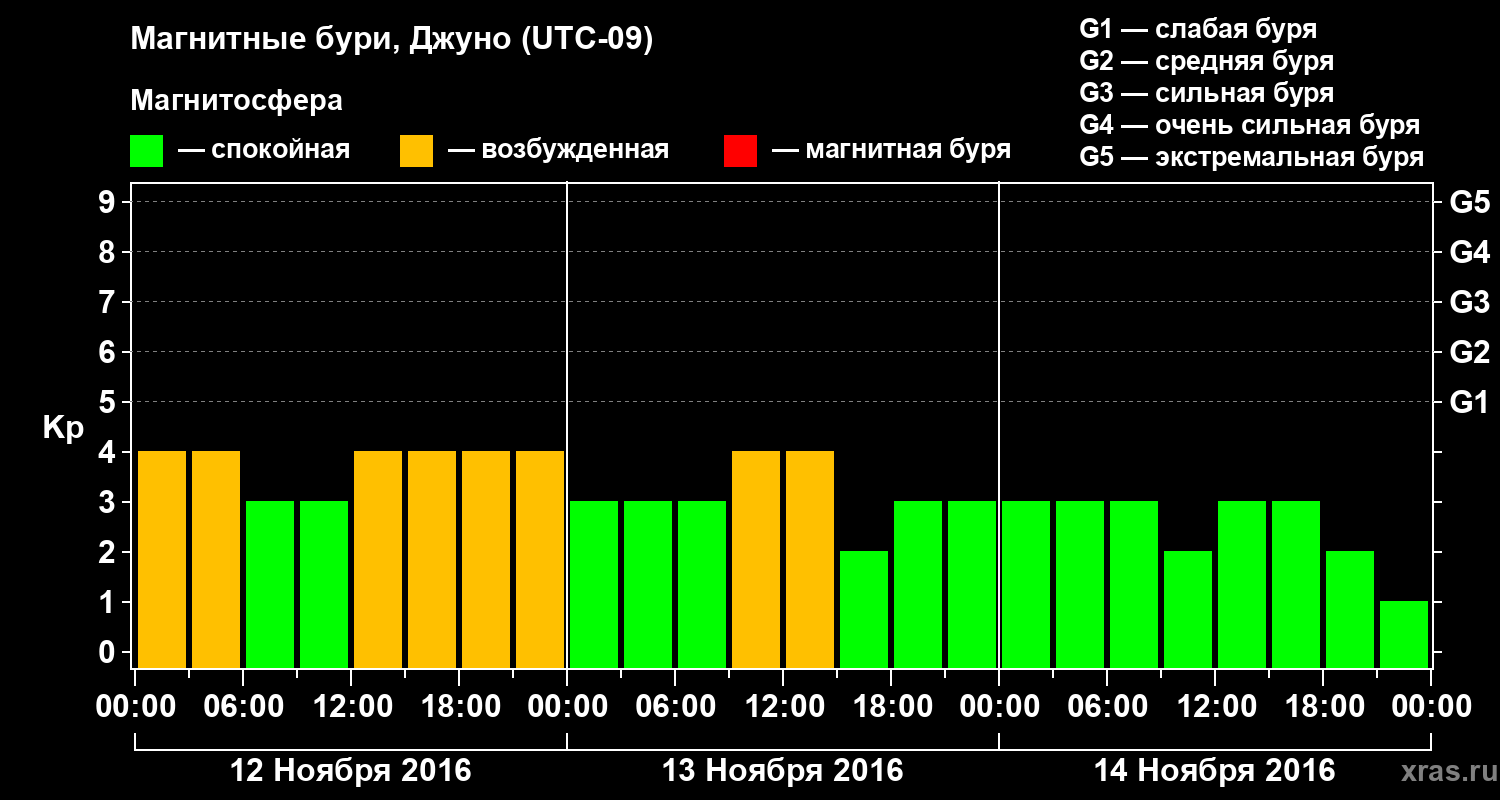This screenshot has height=800, width=1500.
Task: Click the '06:00' time label for 13 Ноября
Action: (x=675, y=706)
